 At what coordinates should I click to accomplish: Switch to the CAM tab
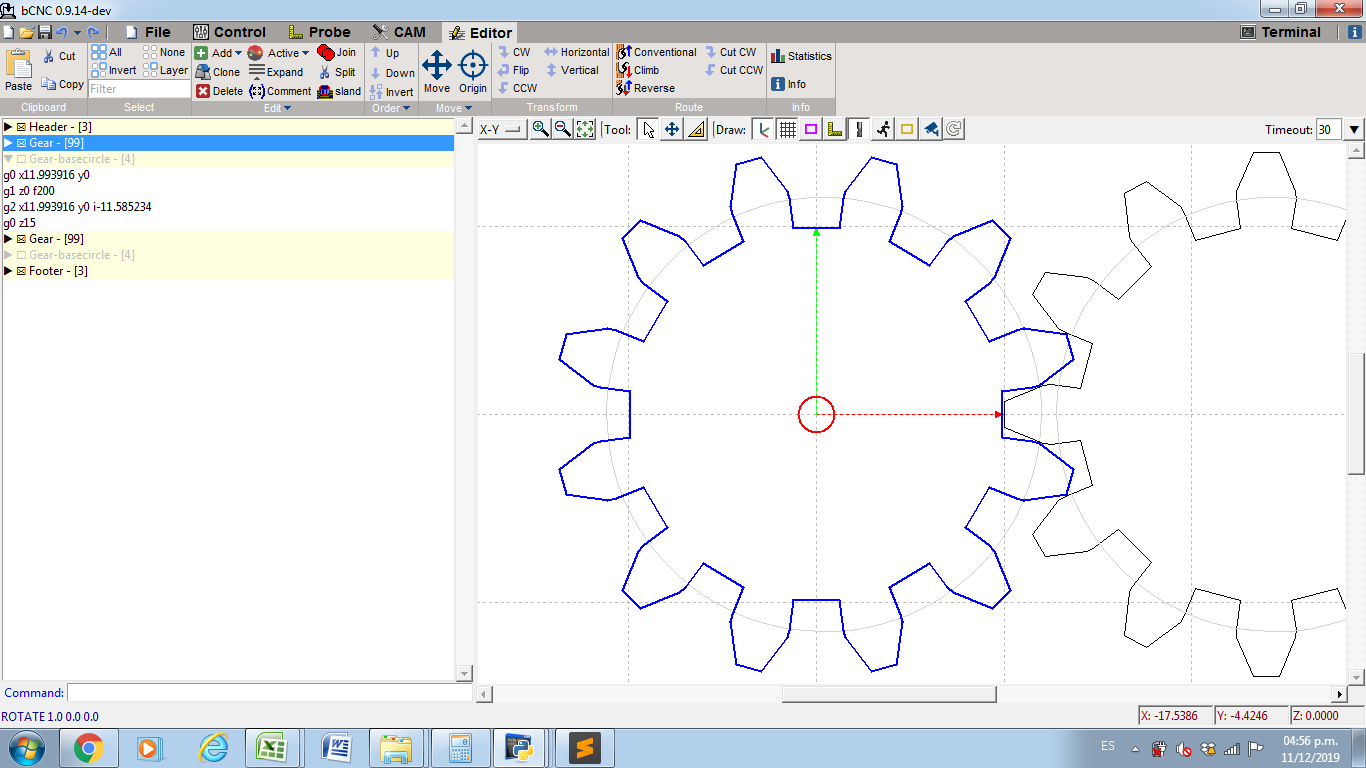(x=399, y=32)
